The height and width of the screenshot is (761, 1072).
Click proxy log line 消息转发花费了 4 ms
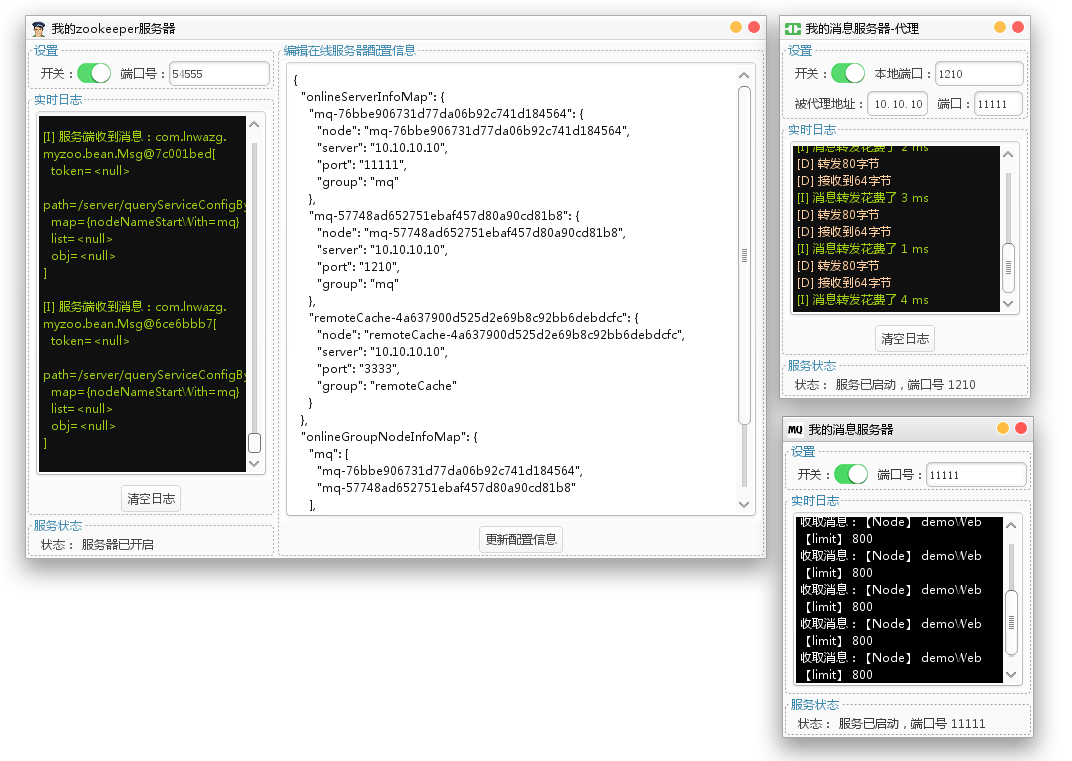(x=863, y=300)
